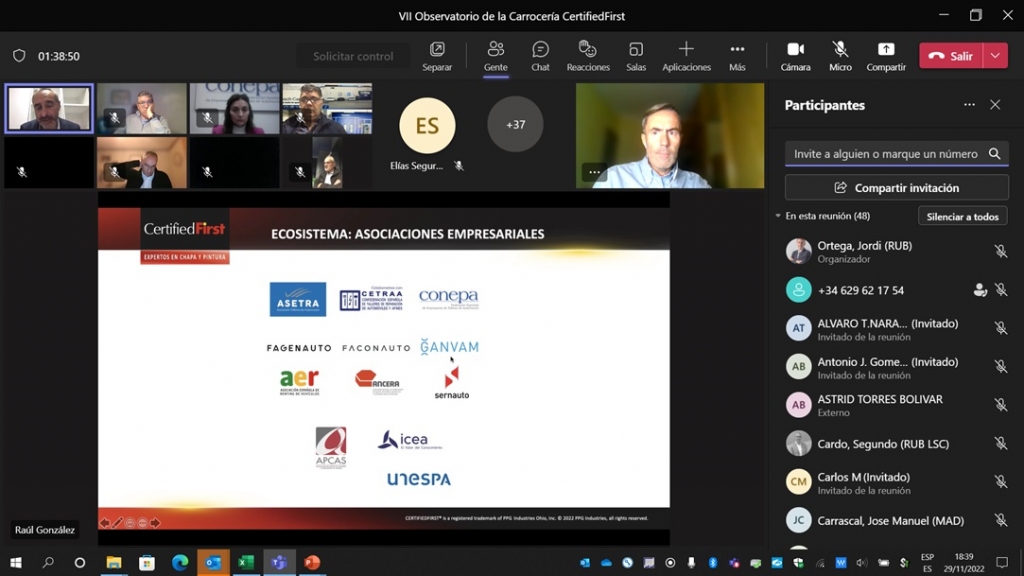Open the Aplicaciones add menu
Image resolution: width=1024 pixels, height=576 pixels.
pyautogui.click(x=686, y=56)
